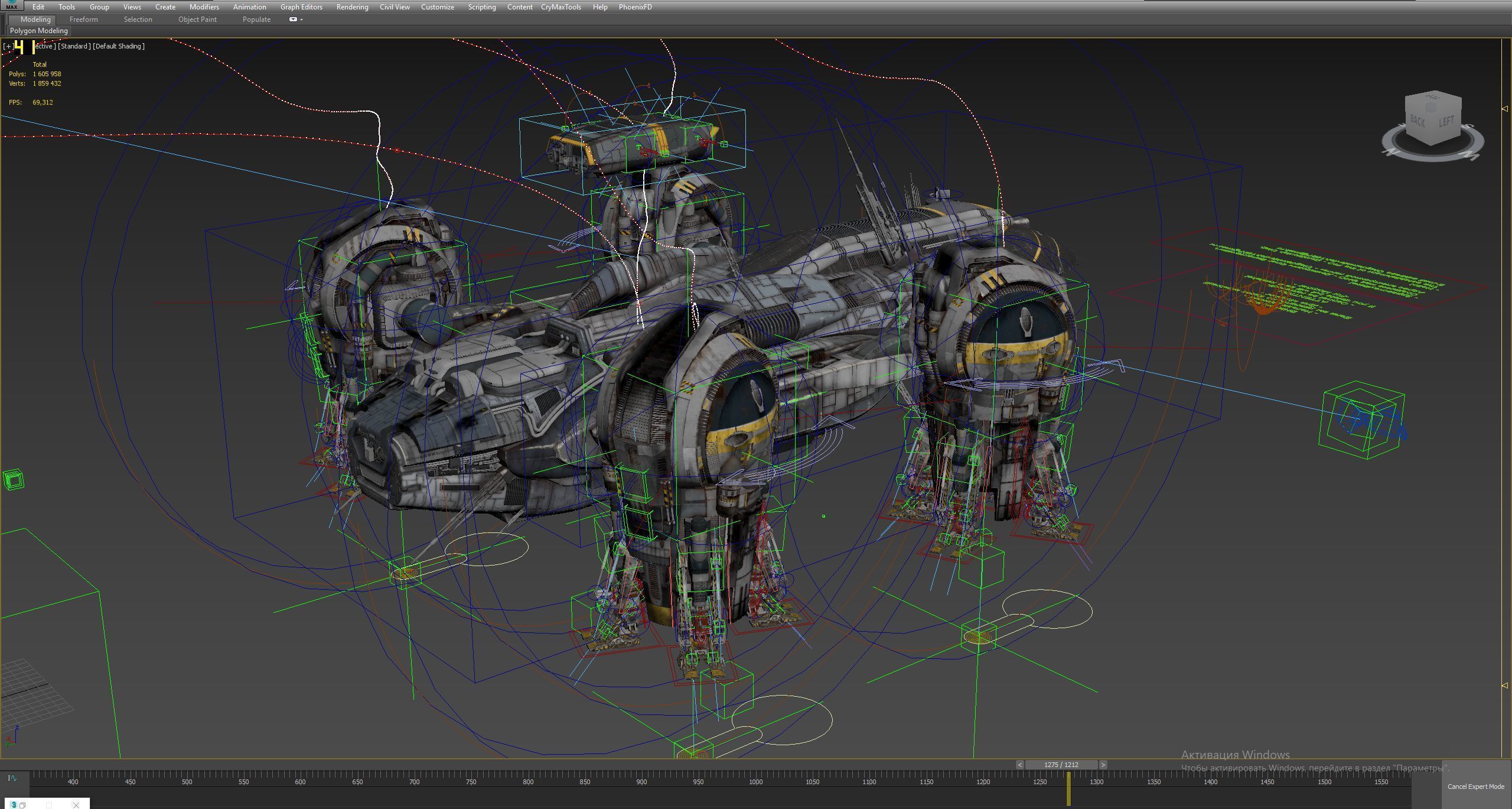The width and height of the screenshot is (1512, 809).
Task: Switch to the Object Paint ribbon tab
Action: (x=197, y=20)
